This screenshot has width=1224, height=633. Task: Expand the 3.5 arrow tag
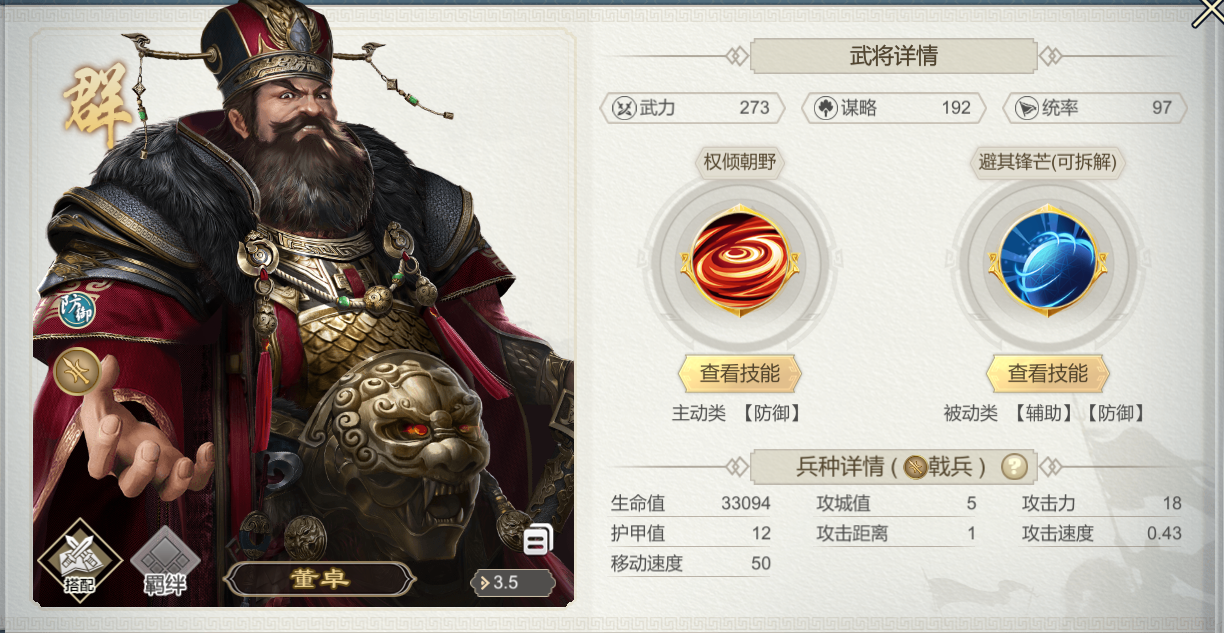point(512,582)
